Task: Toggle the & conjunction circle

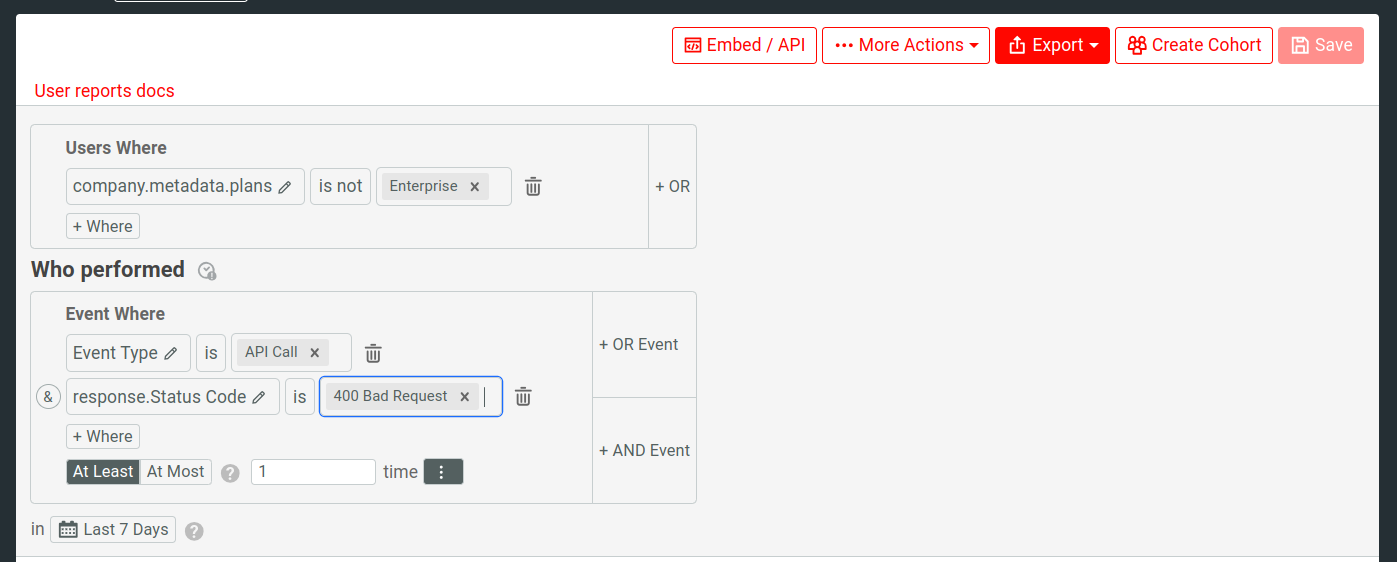Action: [x=48, y=397]
